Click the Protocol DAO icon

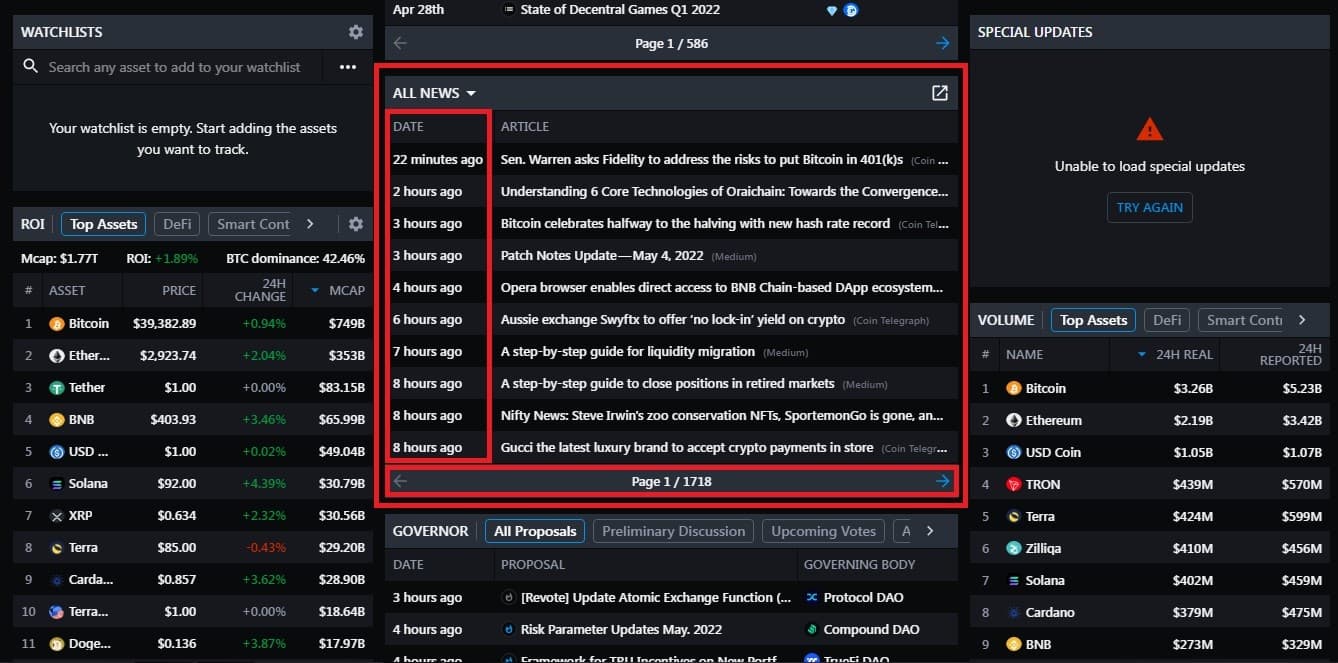click(x=812, y=597)
